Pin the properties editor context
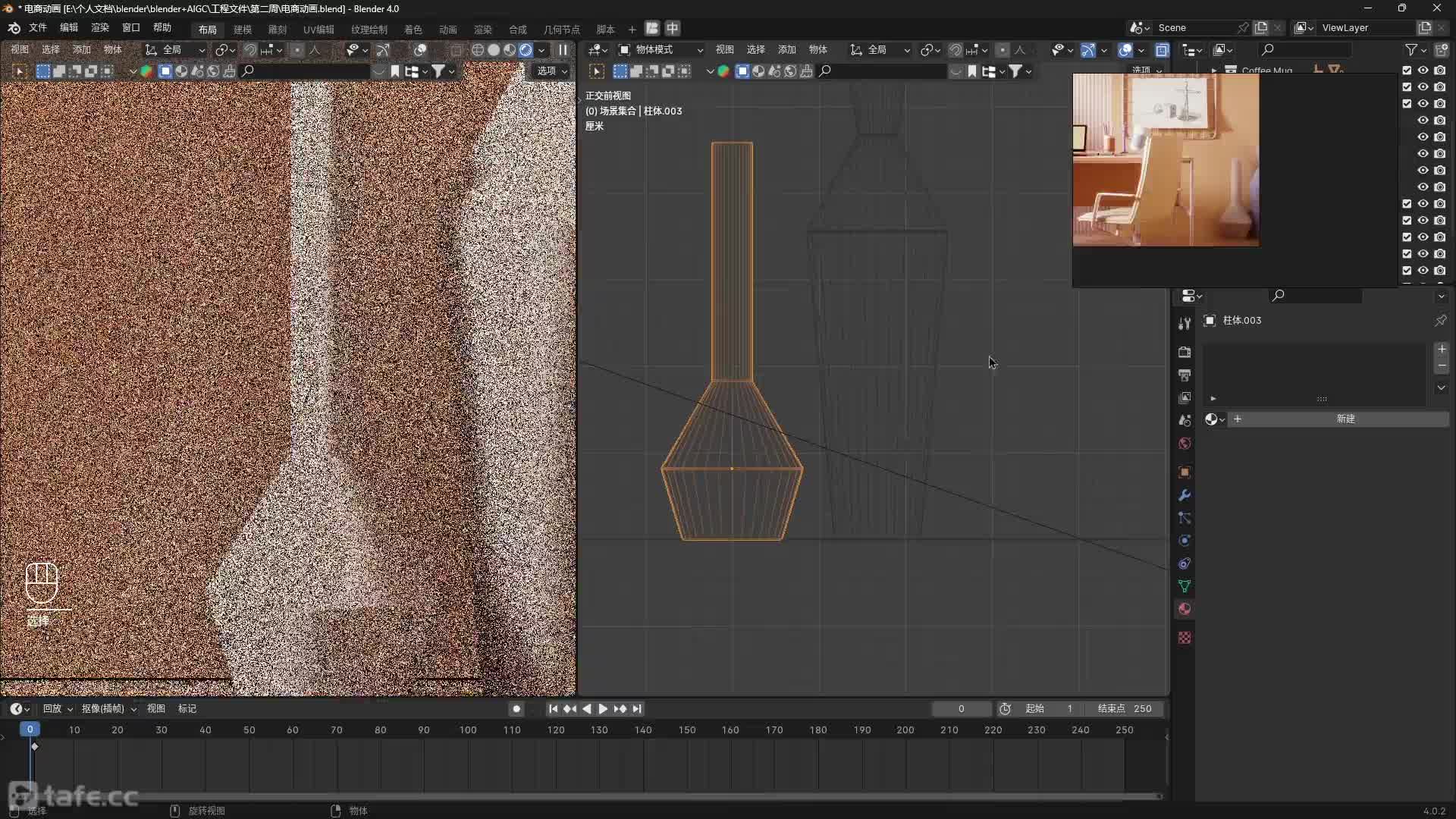The width and height of the screenshot is (1456, 819). point(1440,321)
